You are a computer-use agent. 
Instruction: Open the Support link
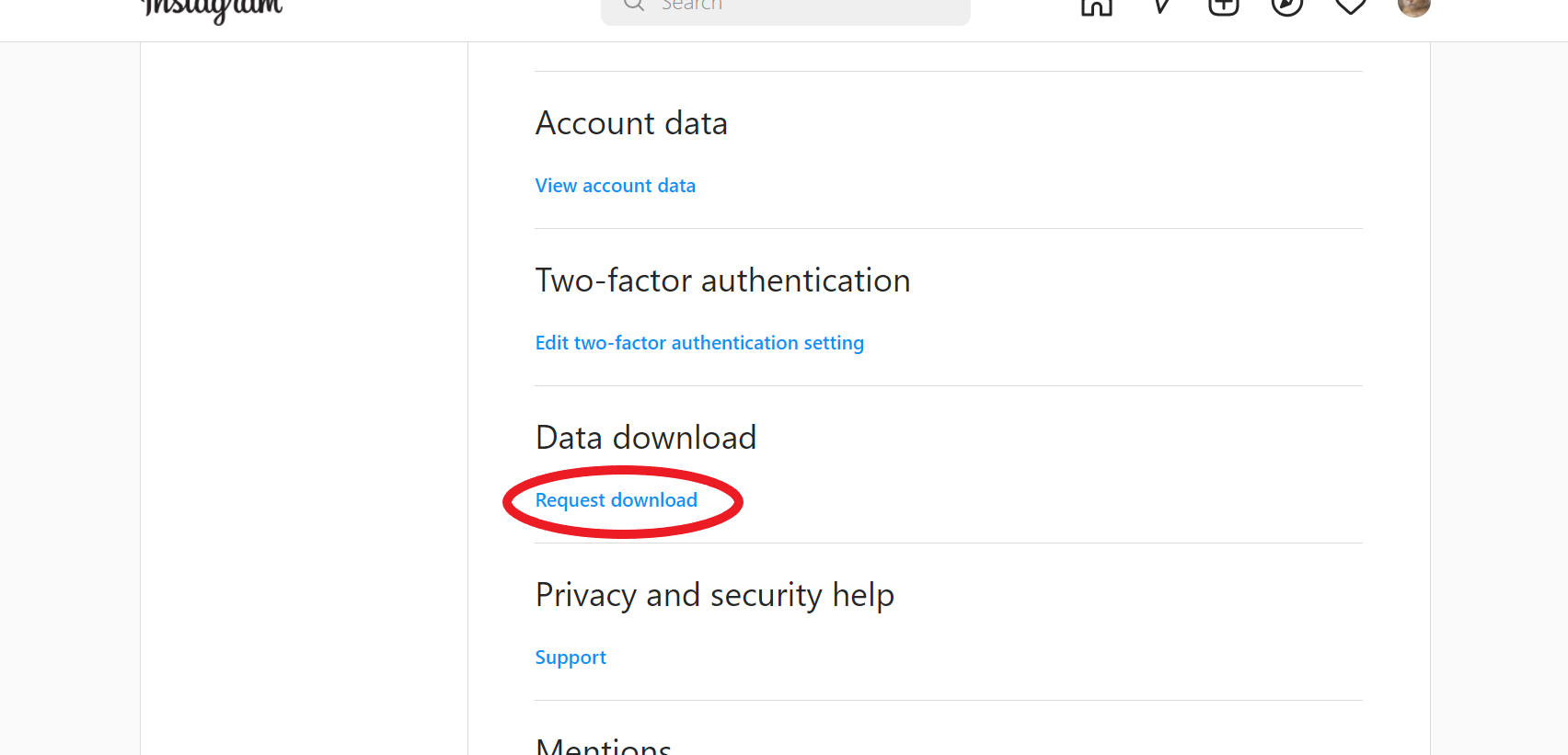point(571,658)
